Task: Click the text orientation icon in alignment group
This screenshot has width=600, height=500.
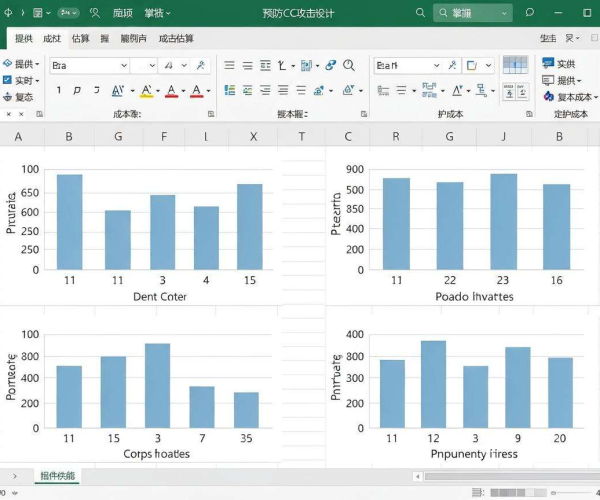Action: point(282,65)
